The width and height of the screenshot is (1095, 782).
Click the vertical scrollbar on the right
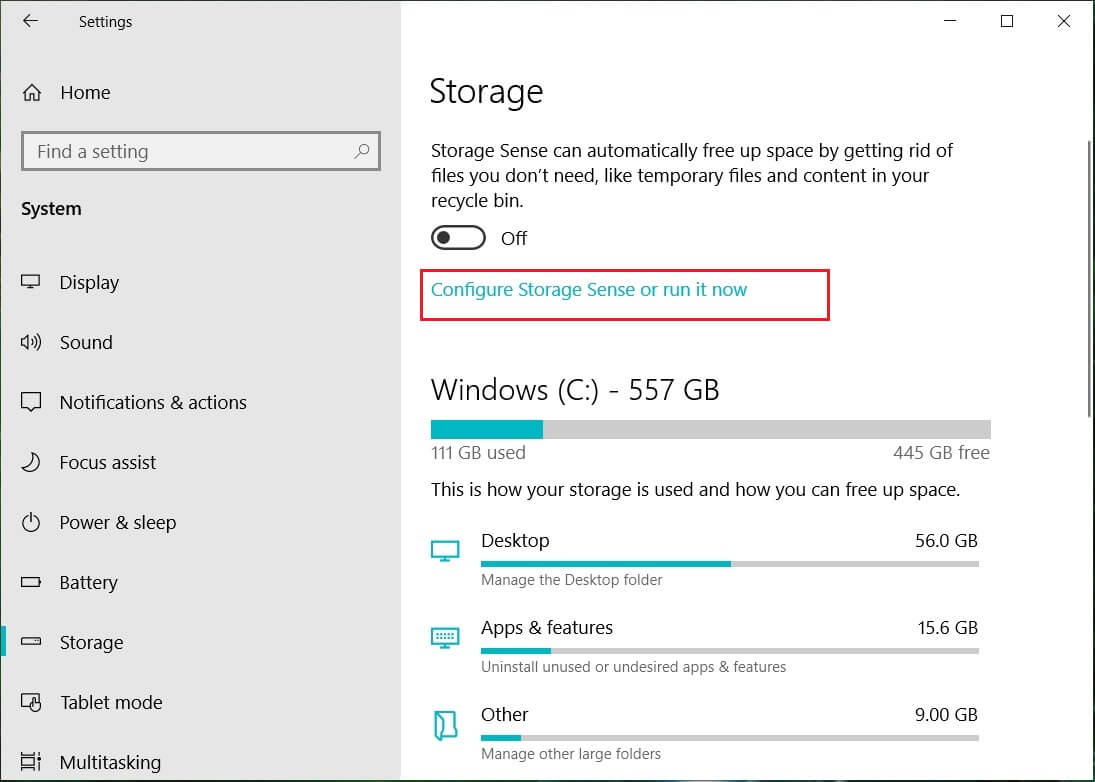point(1089,280)
